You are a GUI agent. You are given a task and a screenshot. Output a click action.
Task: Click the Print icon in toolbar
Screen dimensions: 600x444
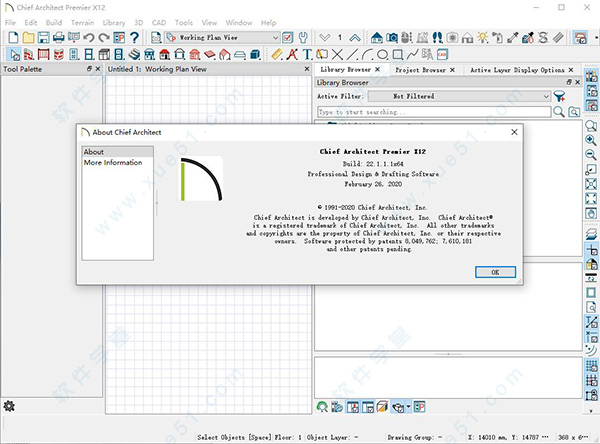click(x=59, y=38)
